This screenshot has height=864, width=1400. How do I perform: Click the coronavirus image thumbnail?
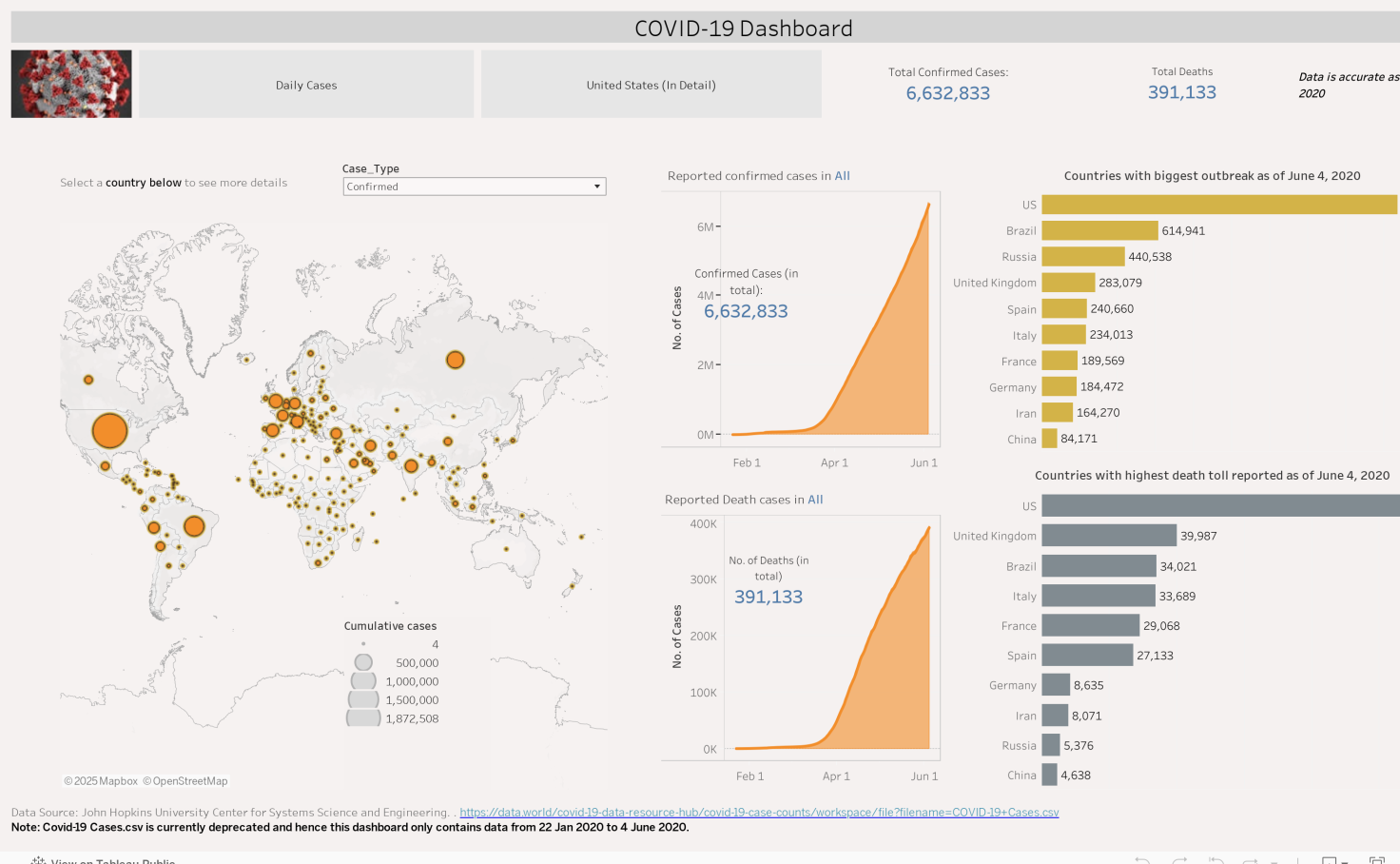tap(71, 84)
